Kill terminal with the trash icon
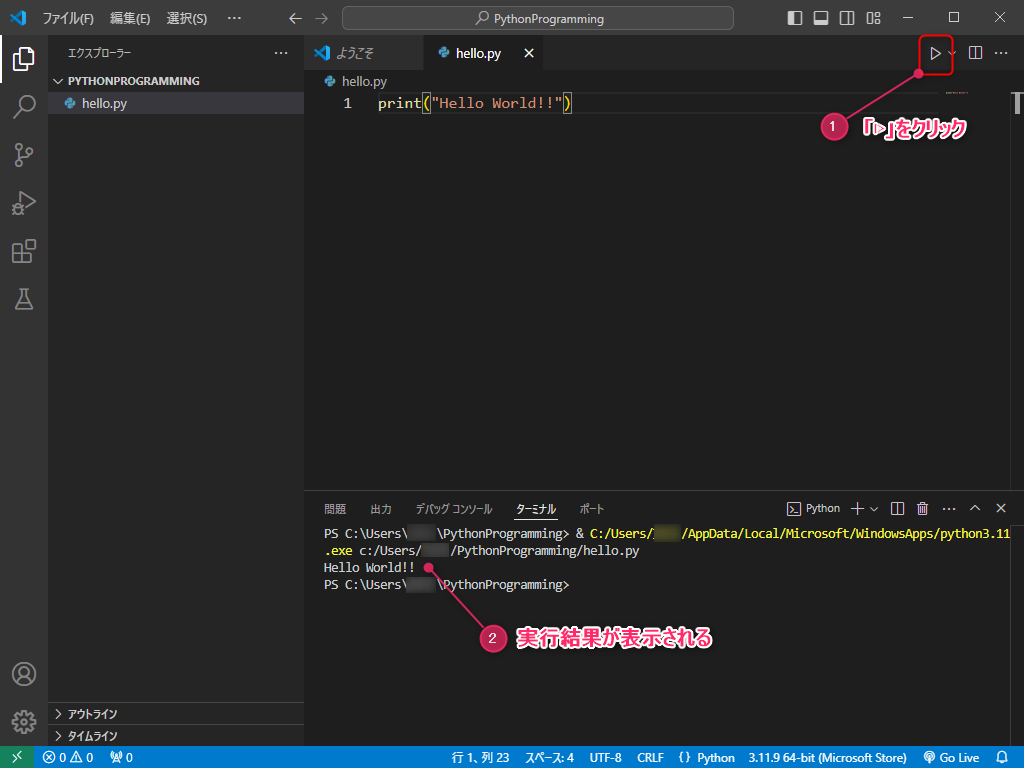The width and height of the screenshot is (1024, 768). 923,509
